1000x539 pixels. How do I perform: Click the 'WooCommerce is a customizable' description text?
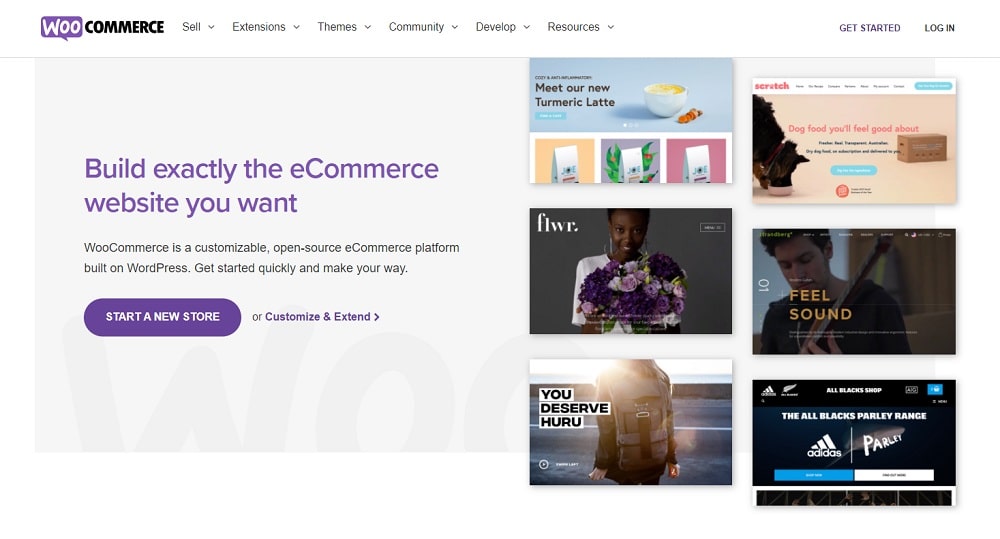click(272, 258)
